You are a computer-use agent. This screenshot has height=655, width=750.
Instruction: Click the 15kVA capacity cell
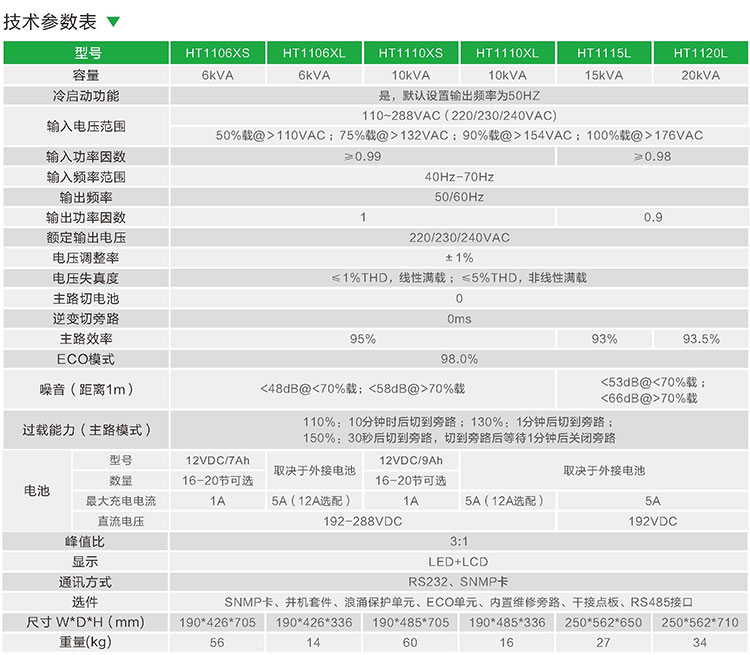[604, 75]
